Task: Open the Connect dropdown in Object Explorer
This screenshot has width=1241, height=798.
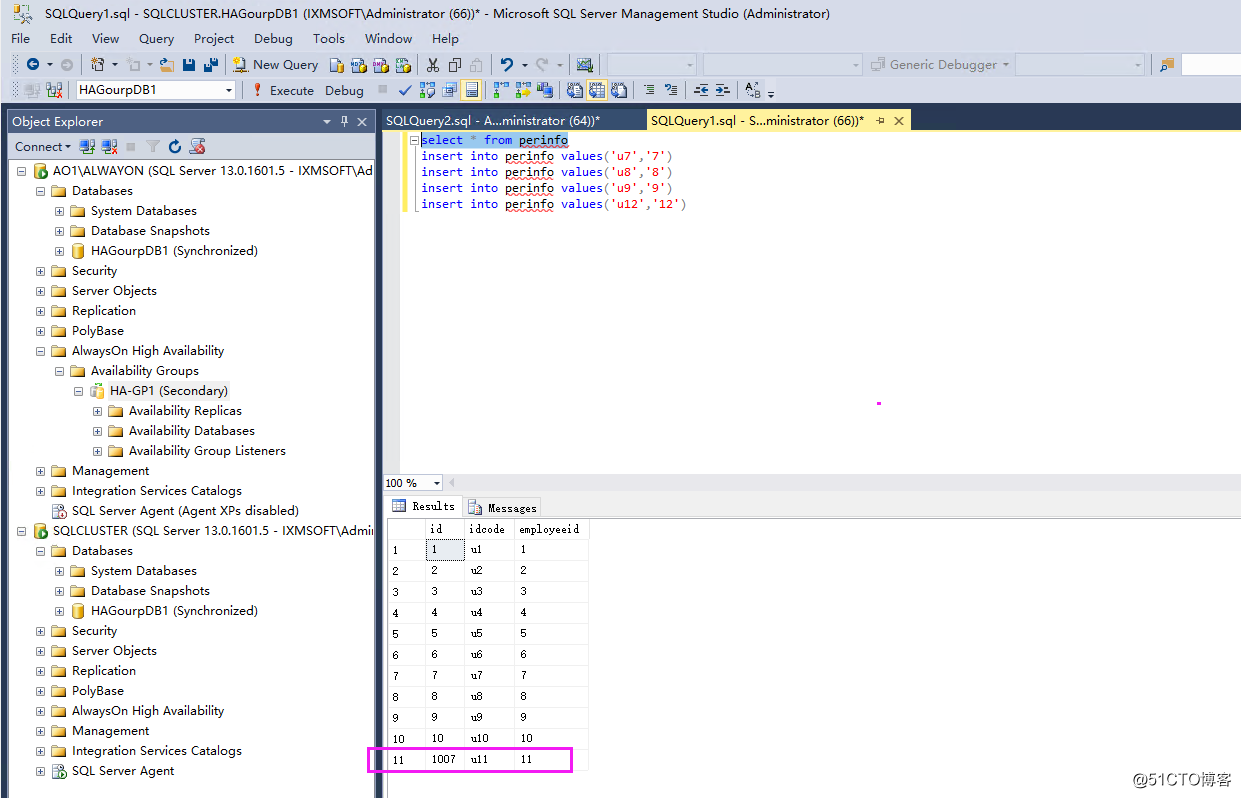Action: [43, 146]
